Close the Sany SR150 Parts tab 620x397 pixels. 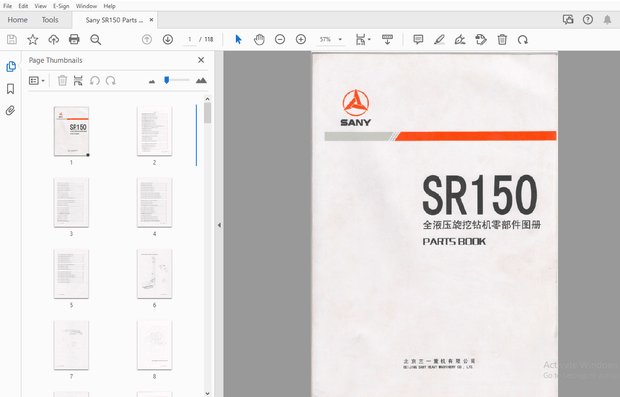click(x=151, y=20)
